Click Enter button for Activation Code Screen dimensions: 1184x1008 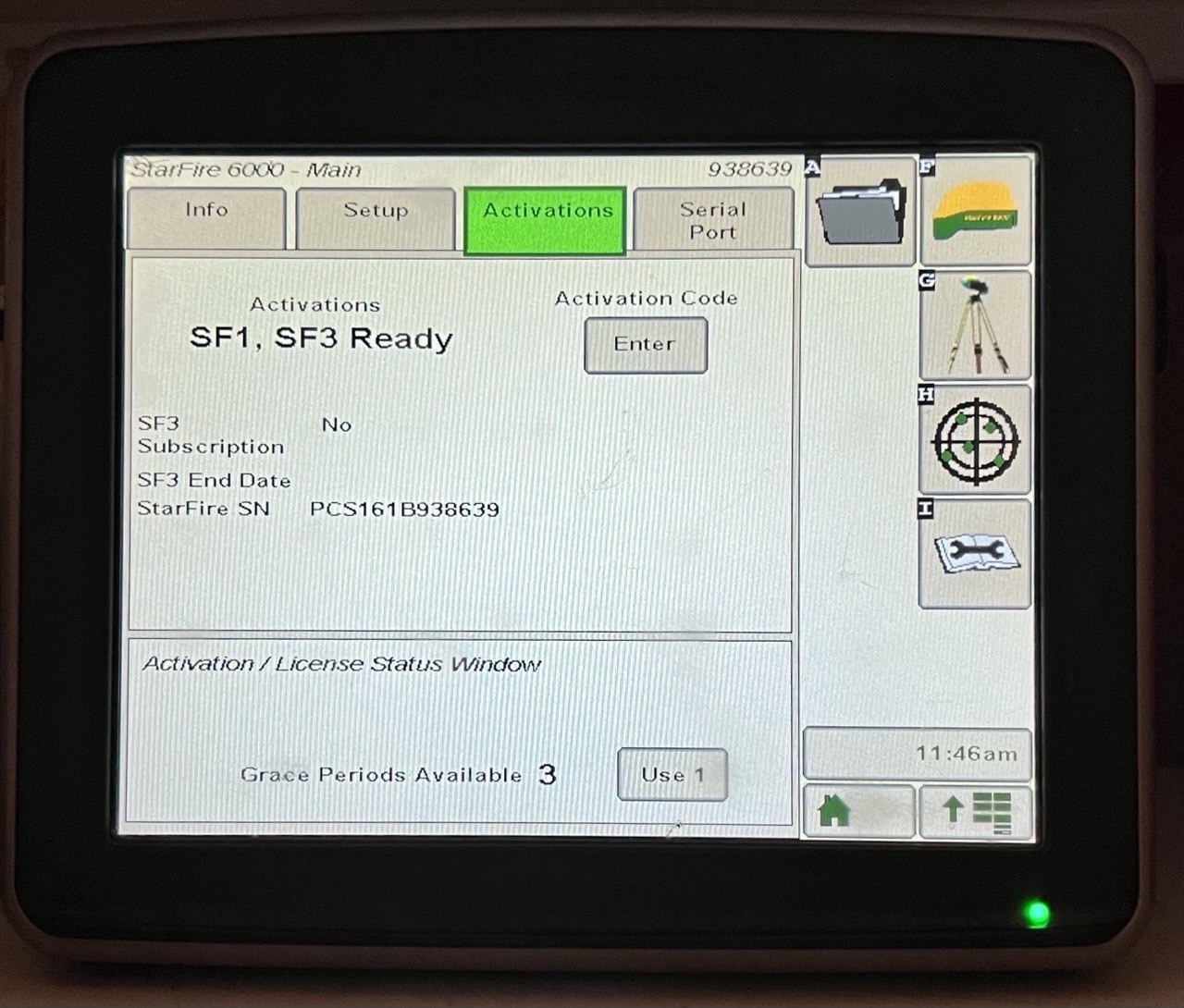click(x=646, y=345)
